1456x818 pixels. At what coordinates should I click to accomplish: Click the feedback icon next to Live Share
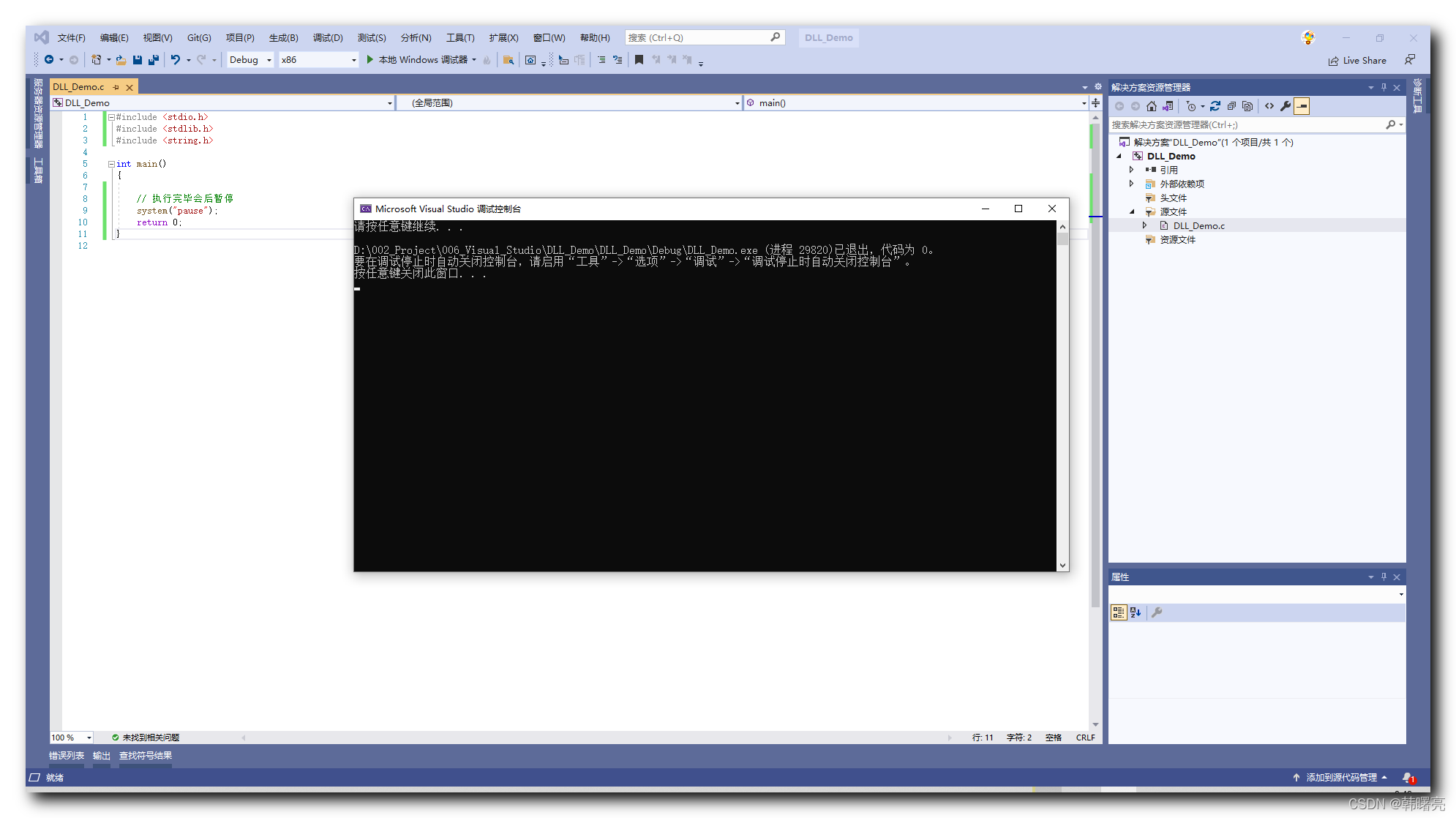click(1409, 60)
